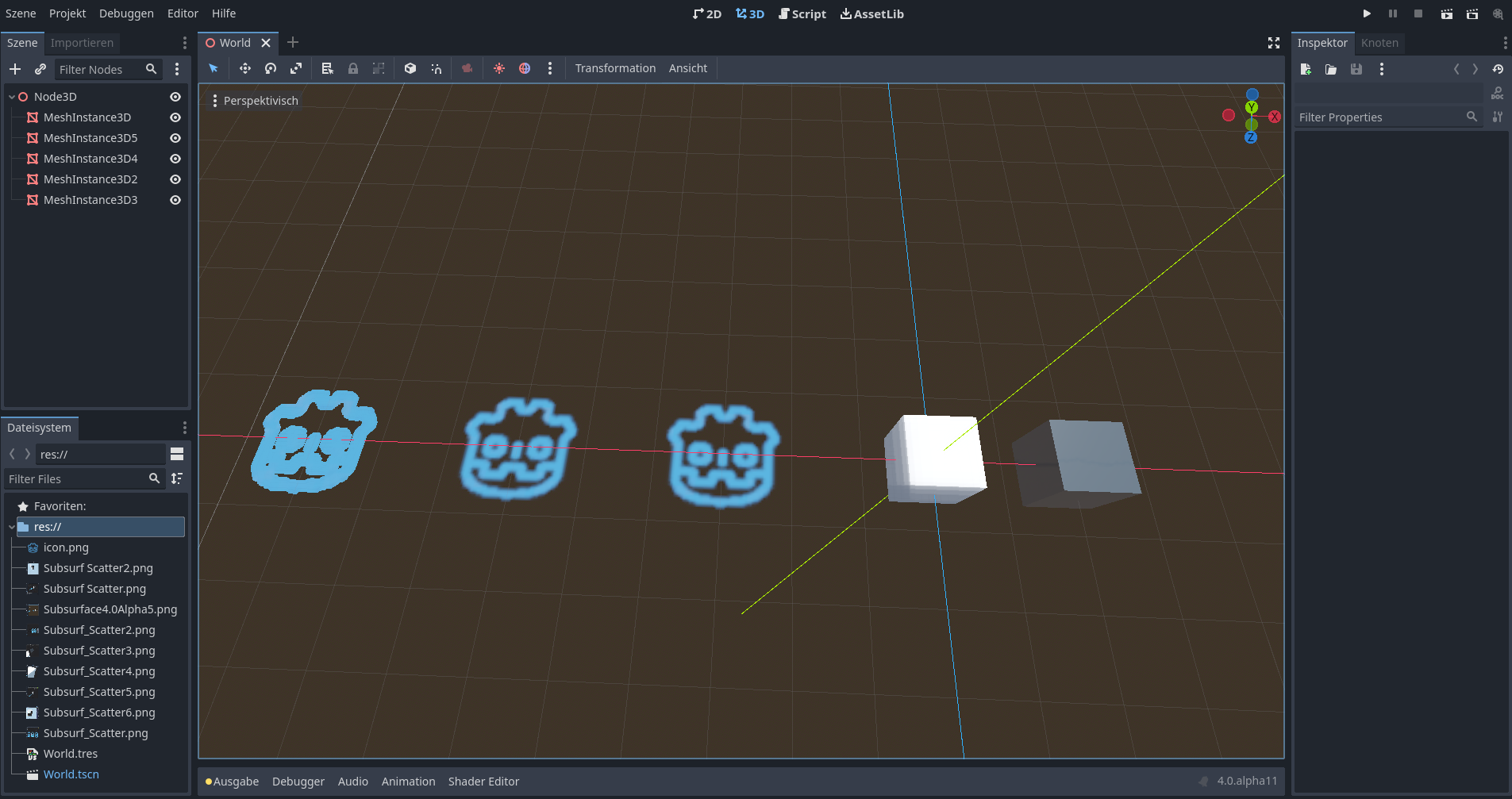Collapse the res:// folder in the filesystem
1512x799 pixels.
pyautogui.click(x=12, y=526)
